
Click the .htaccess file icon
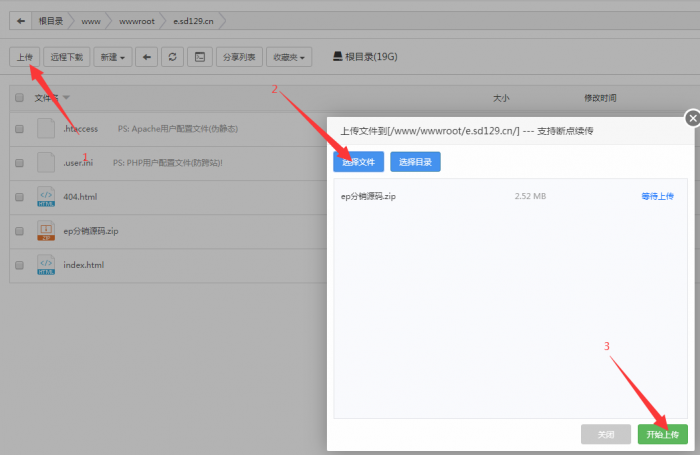[x=45, y=129]
